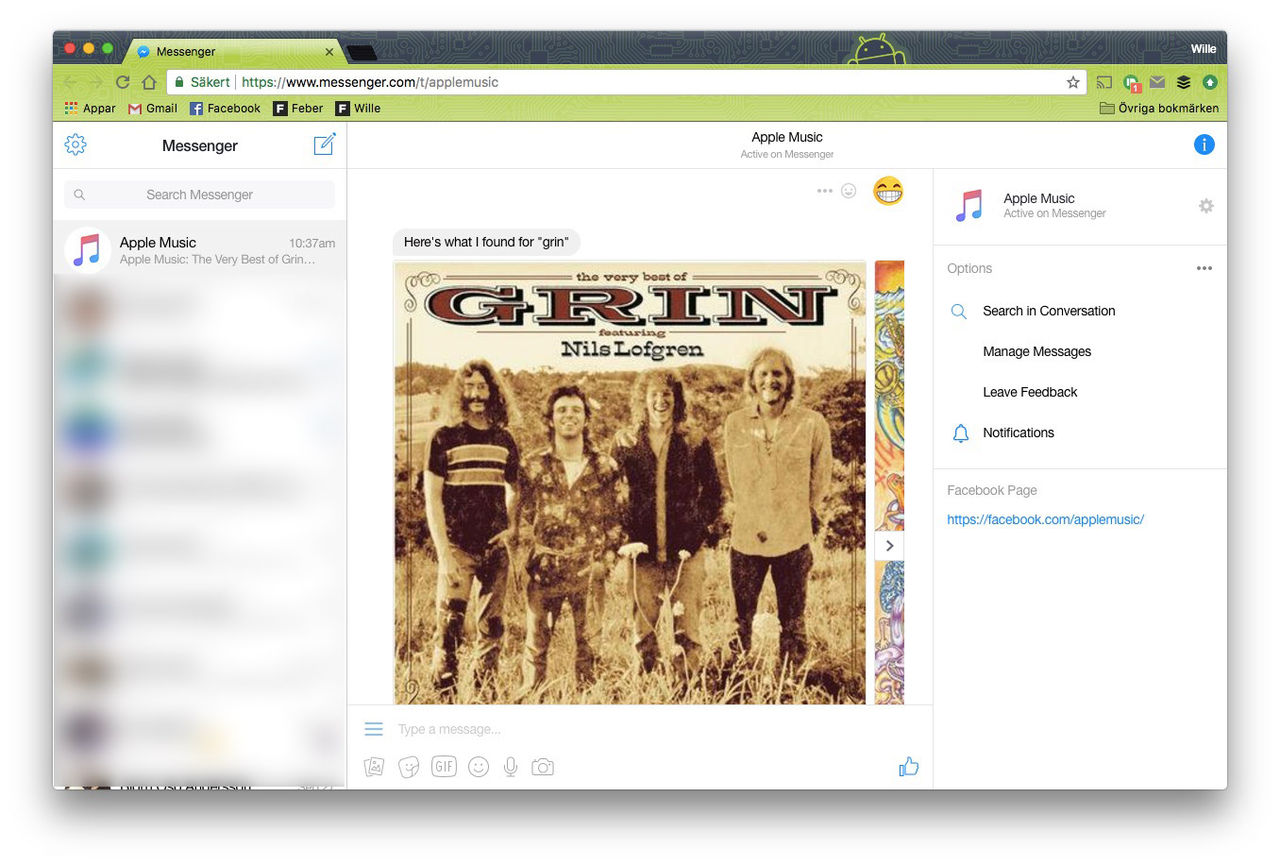Open the emoji picker
This screenshot has width=1280, height=865.
click(x=478, y=767)
